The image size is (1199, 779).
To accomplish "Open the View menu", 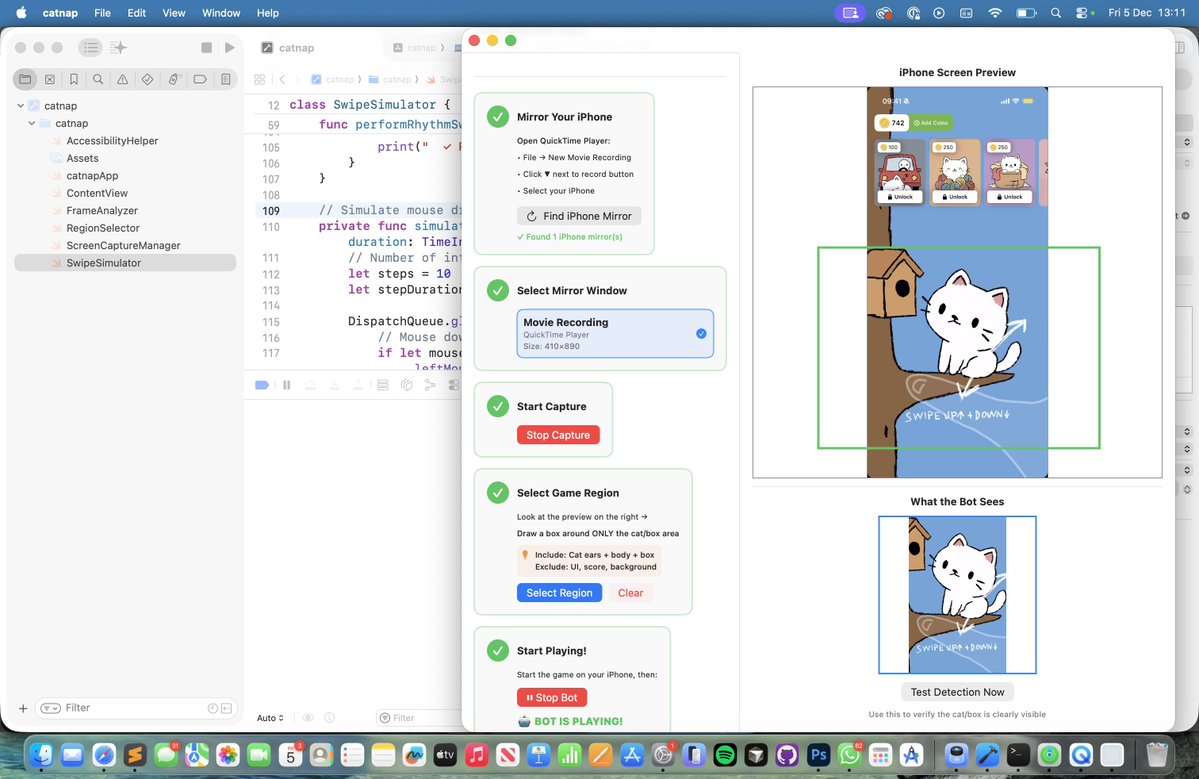I will (x=174, y=13).
